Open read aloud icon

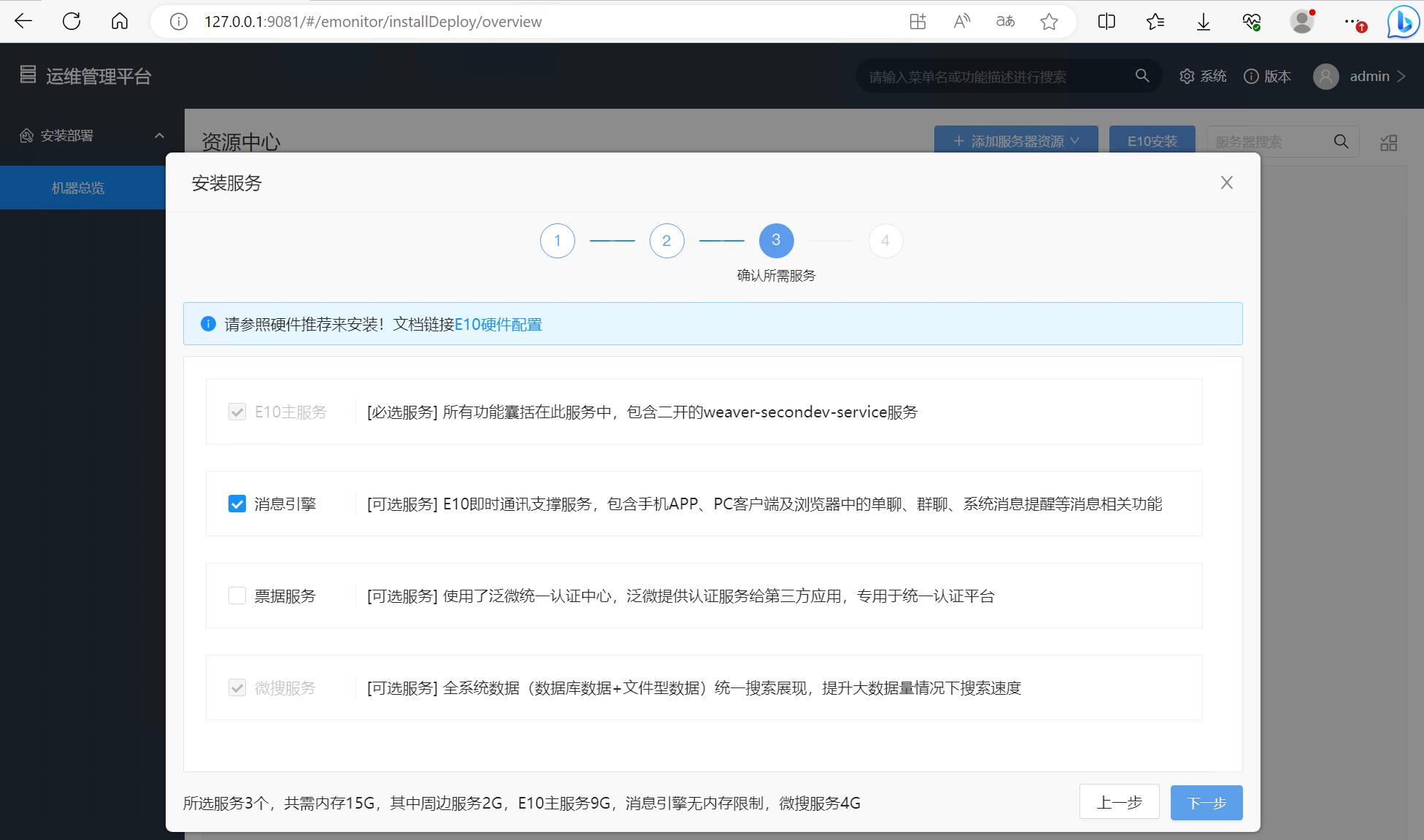click(961, 22)
